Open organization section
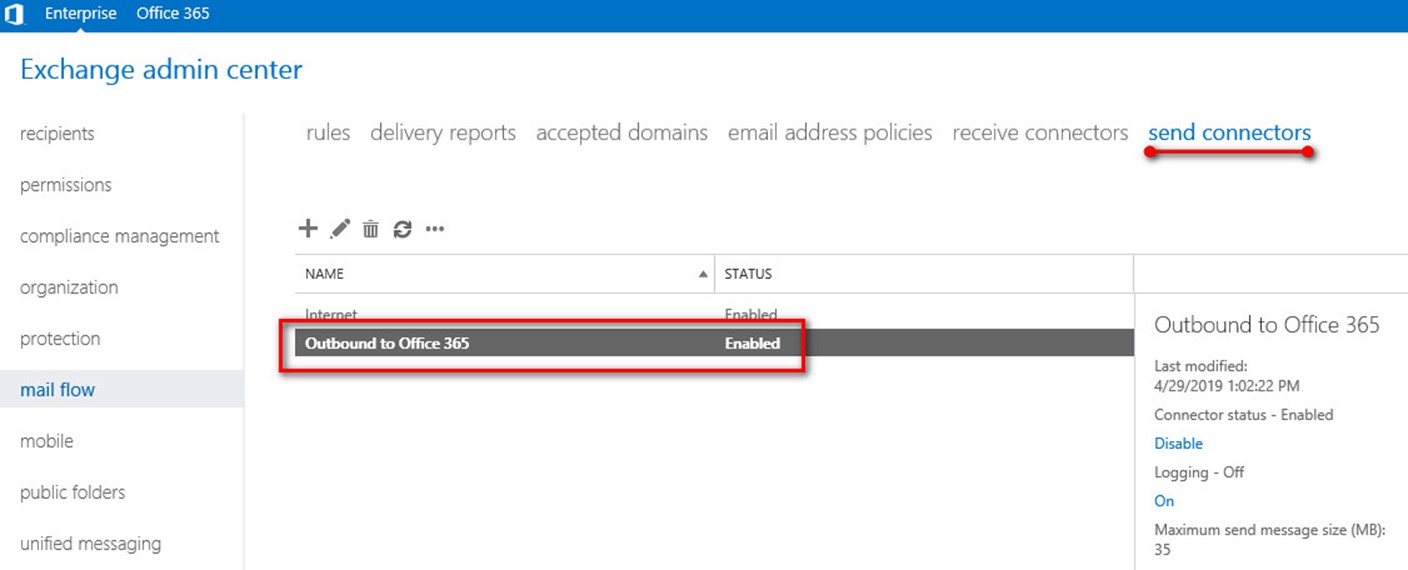Viewport: 1408px width, 570px height. (x=69, y=287)
